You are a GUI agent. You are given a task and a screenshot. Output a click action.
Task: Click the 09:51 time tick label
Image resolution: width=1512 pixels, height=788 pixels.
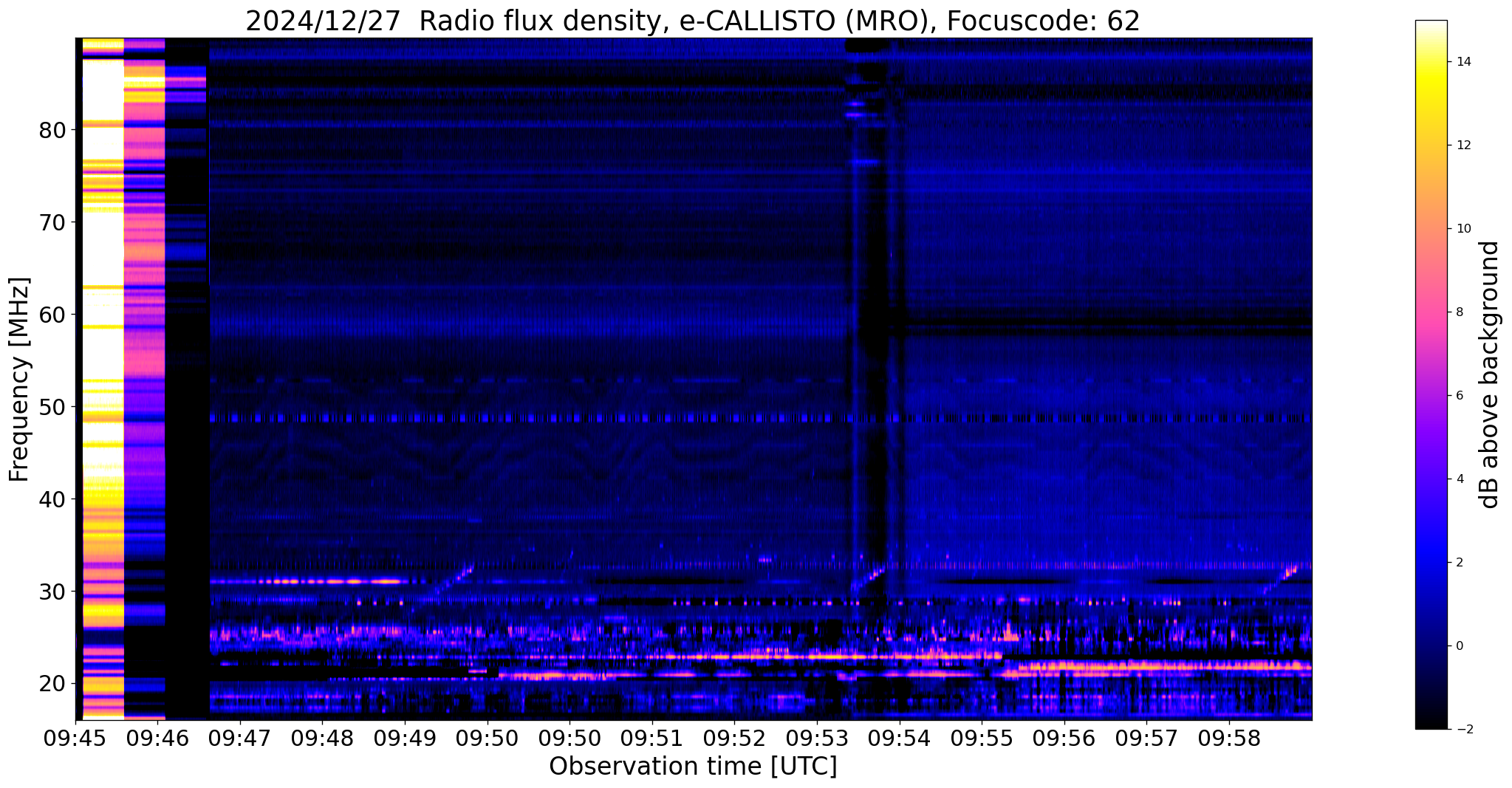pyautogui.click(x=652, y=739)
